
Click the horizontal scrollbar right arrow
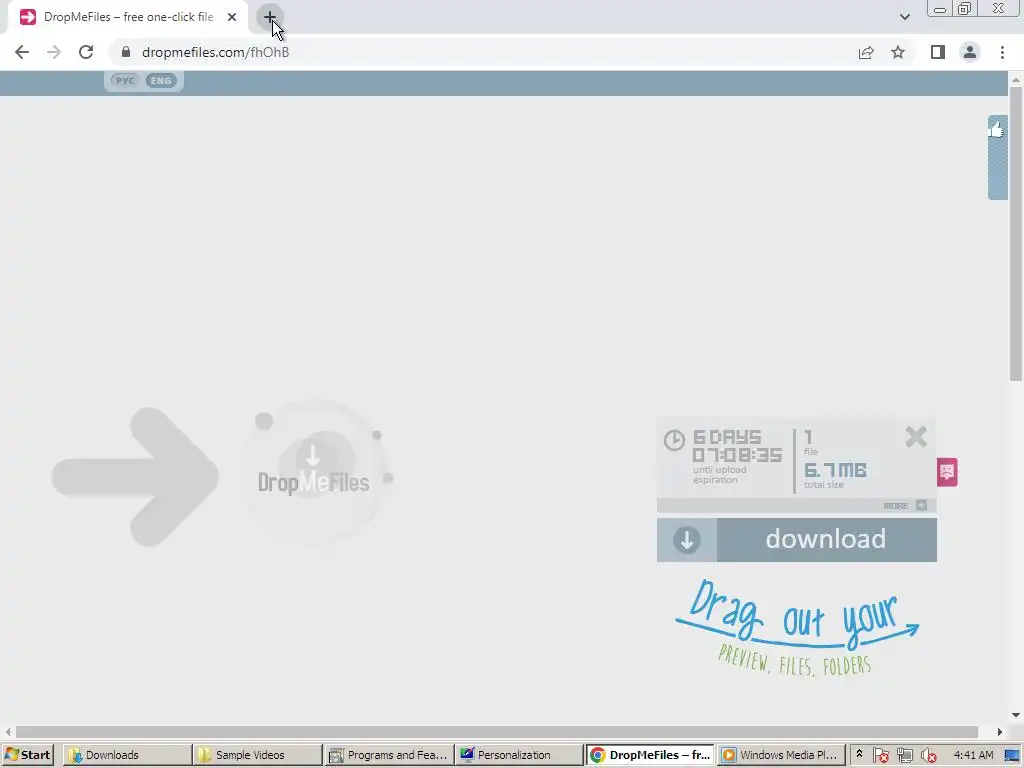point(1000,731)
